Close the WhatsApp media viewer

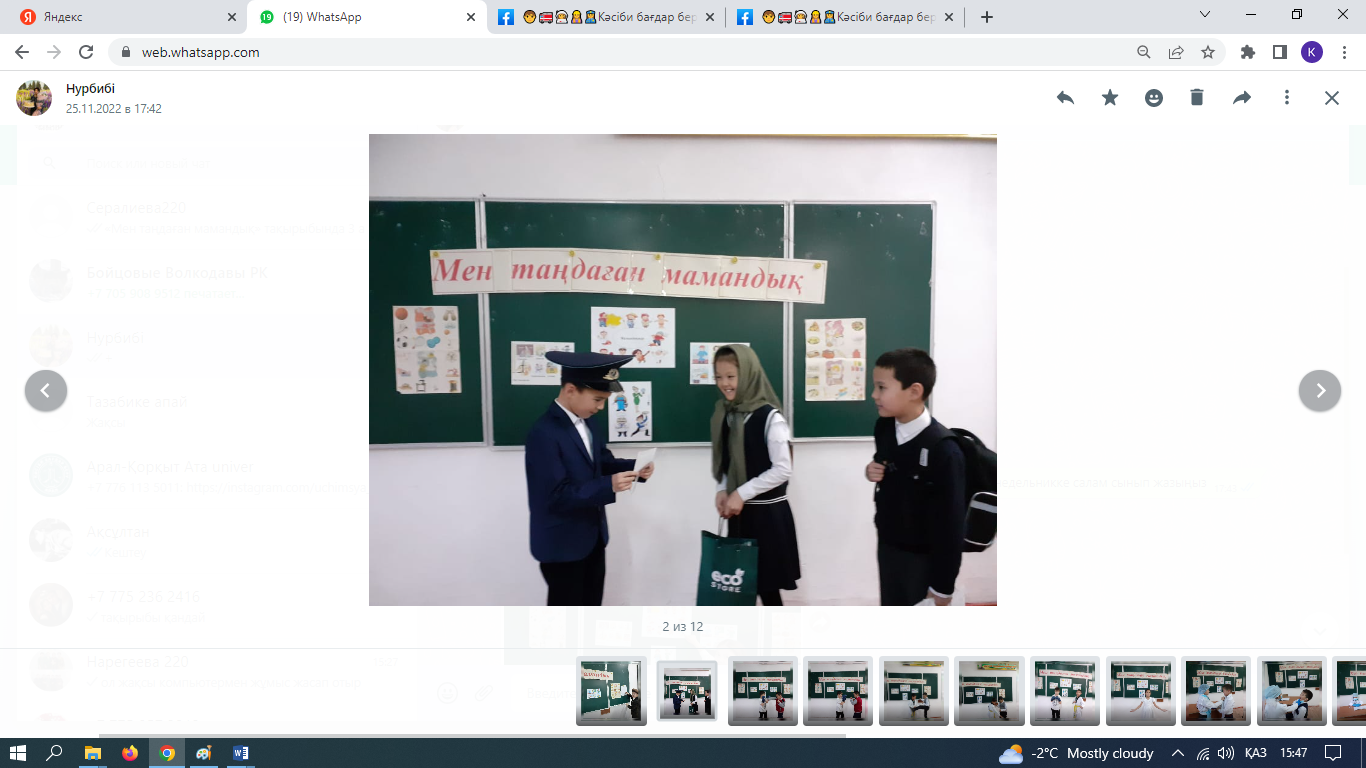(1332, 97)
